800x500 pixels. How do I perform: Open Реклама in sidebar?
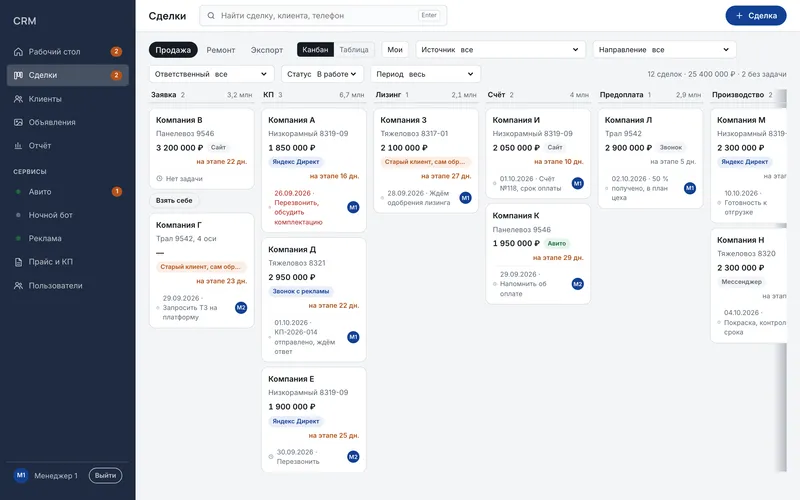[68, 238]
